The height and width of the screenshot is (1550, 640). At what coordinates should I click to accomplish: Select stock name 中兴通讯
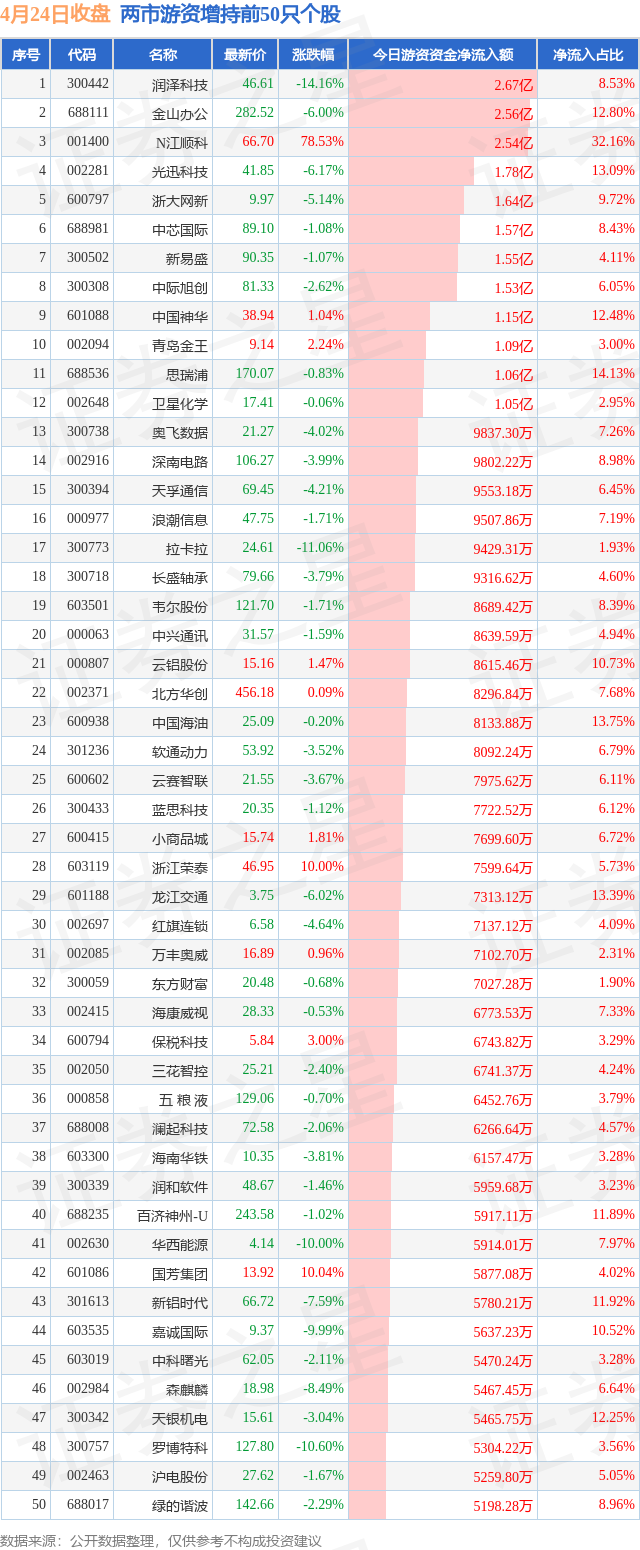180,635
